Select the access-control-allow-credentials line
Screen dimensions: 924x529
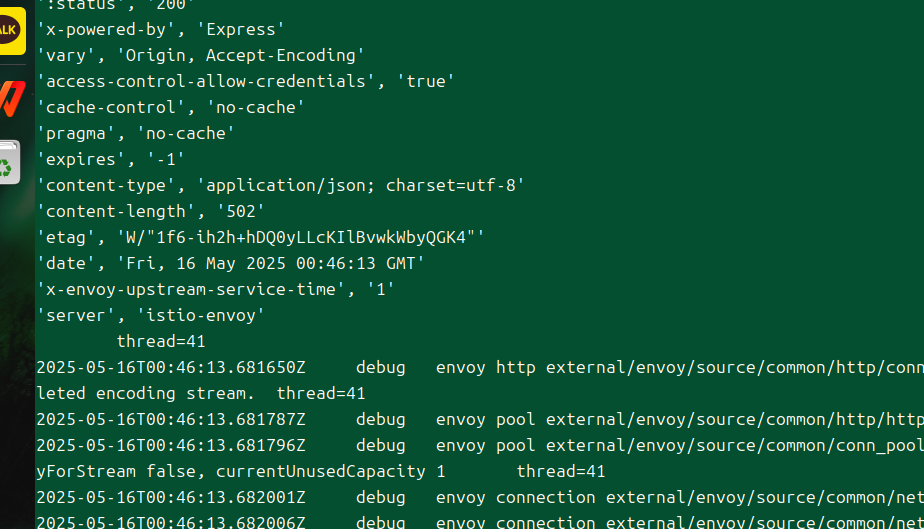coord(246,81)
